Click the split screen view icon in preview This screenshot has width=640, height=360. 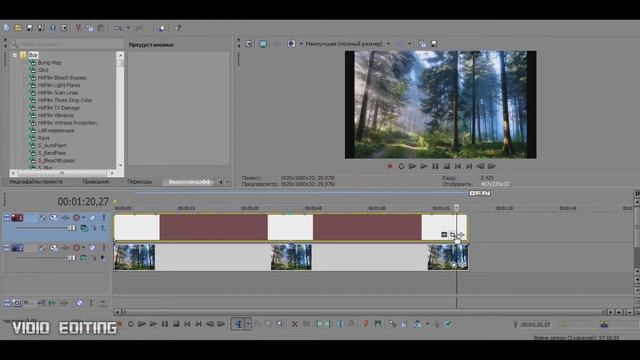pos(291,44)
